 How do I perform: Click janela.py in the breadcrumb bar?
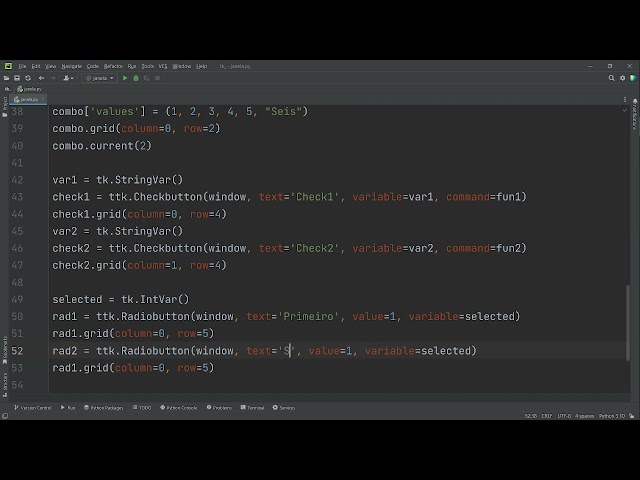30,89
